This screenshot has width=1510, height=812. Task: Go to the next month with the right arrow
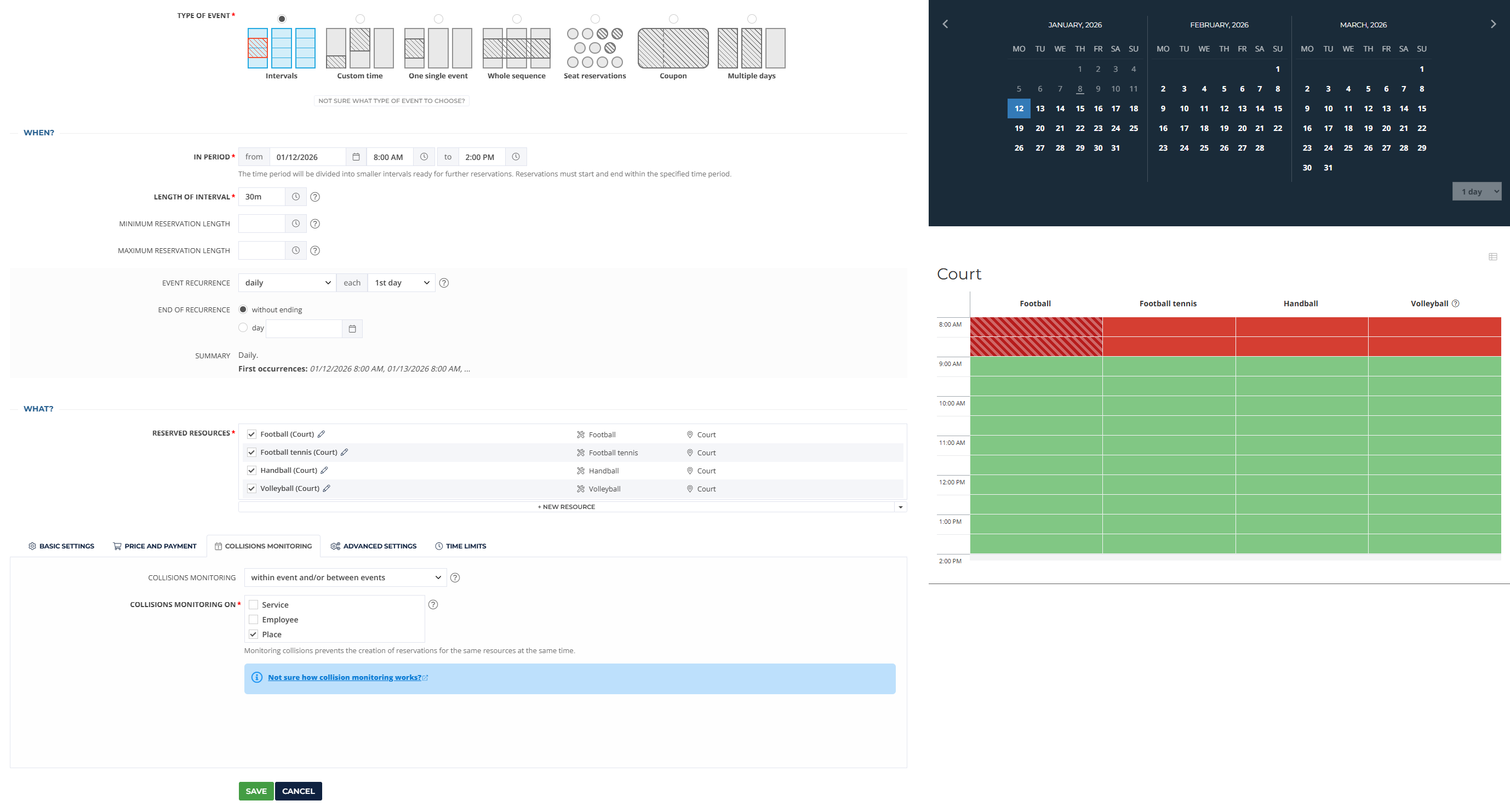(x=1493, y=24)
